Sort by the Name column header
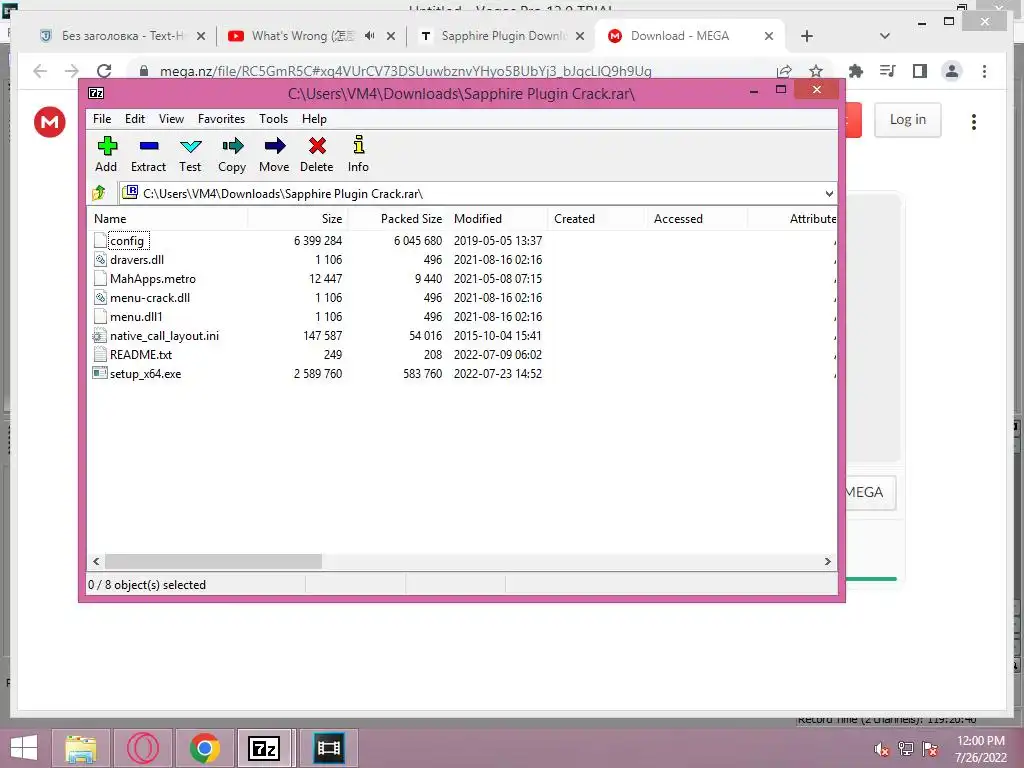 pos(167,219)
